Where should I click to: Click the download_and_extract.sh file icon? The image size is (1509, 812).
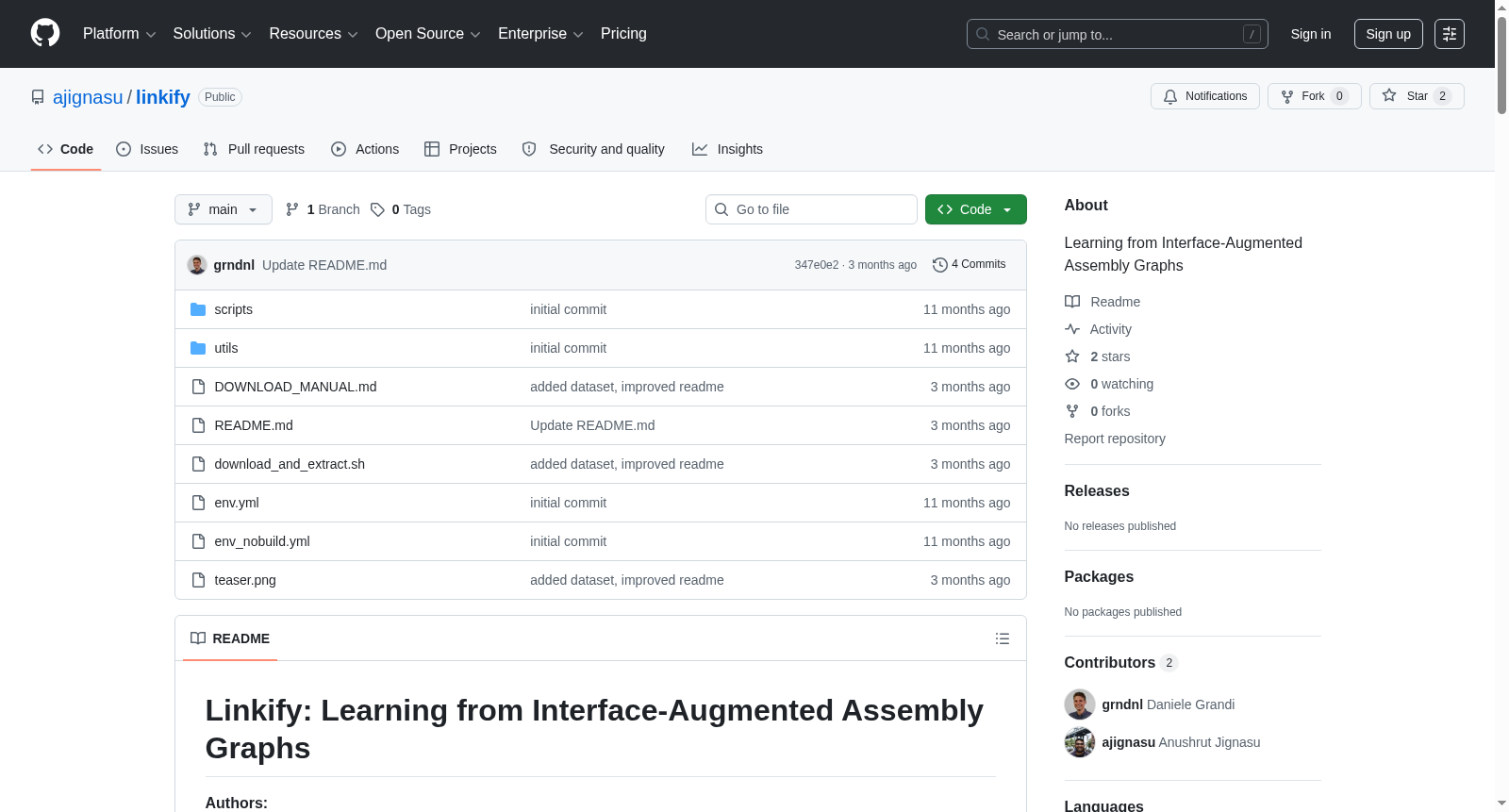[198, 464]
